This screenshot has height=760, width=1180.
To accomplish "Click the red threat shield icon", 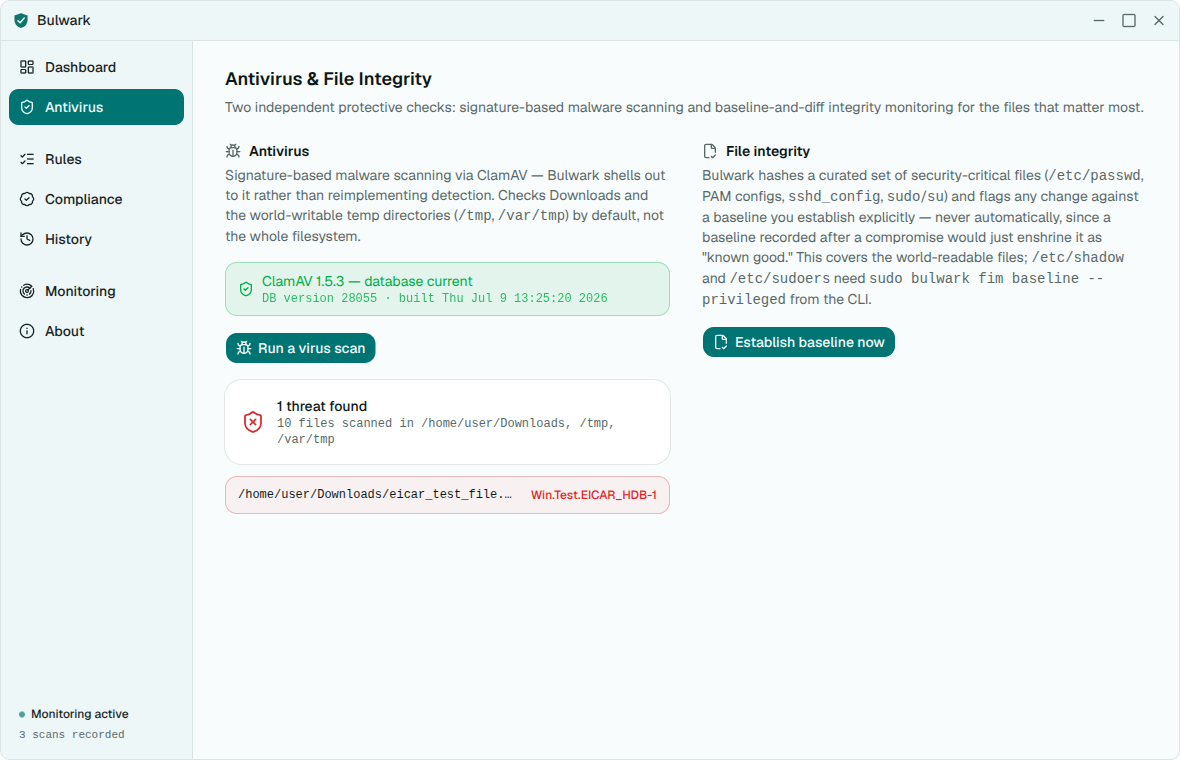I will [253, 422].
